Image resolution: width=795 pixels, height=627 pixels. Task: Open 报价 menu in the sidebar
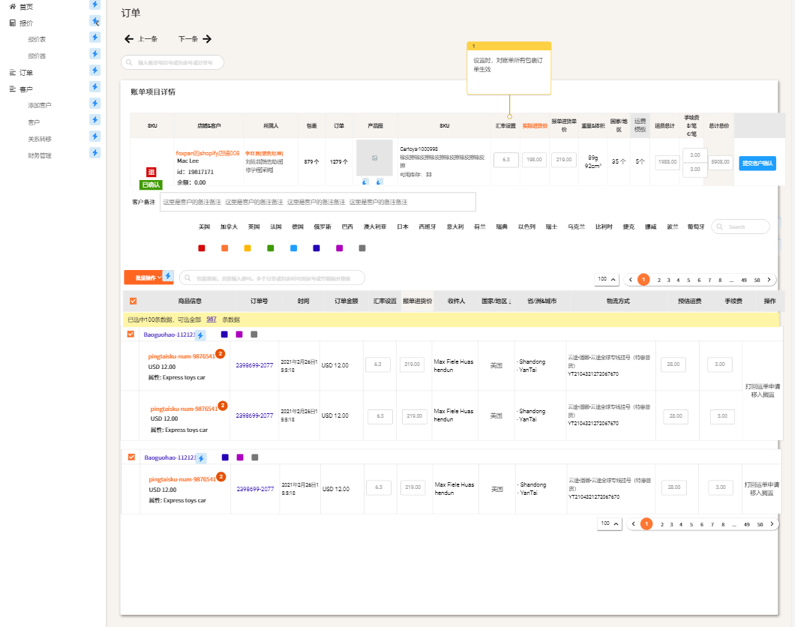click(25, 22)
